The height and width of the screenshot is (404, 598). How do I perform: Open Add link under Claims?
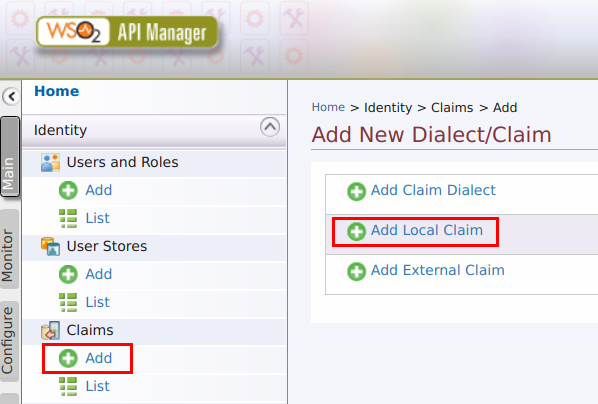pyautogui.click(x=99, y=358)
